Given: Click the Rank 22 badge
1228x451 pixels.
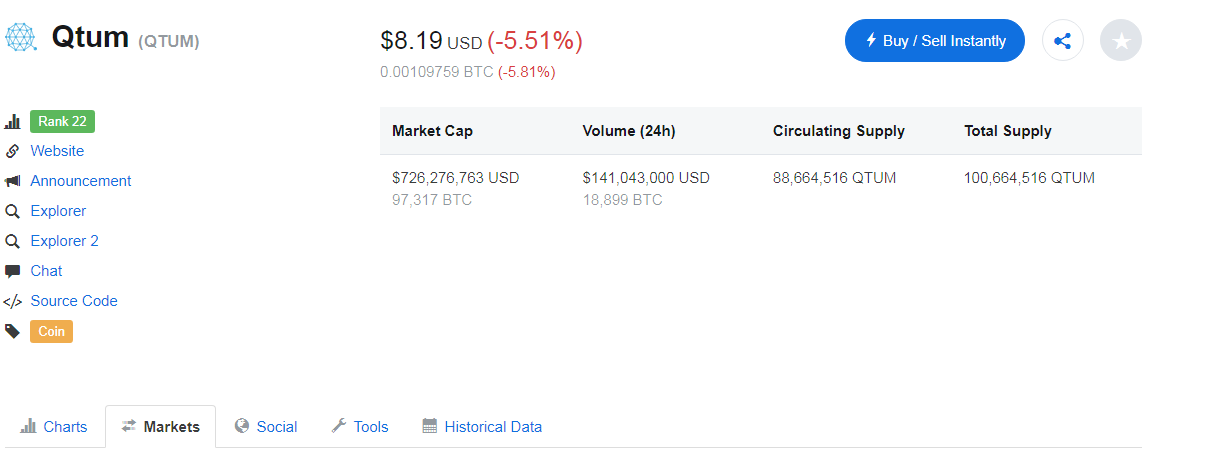Looking at the screenshot, I should pos(62,122).
